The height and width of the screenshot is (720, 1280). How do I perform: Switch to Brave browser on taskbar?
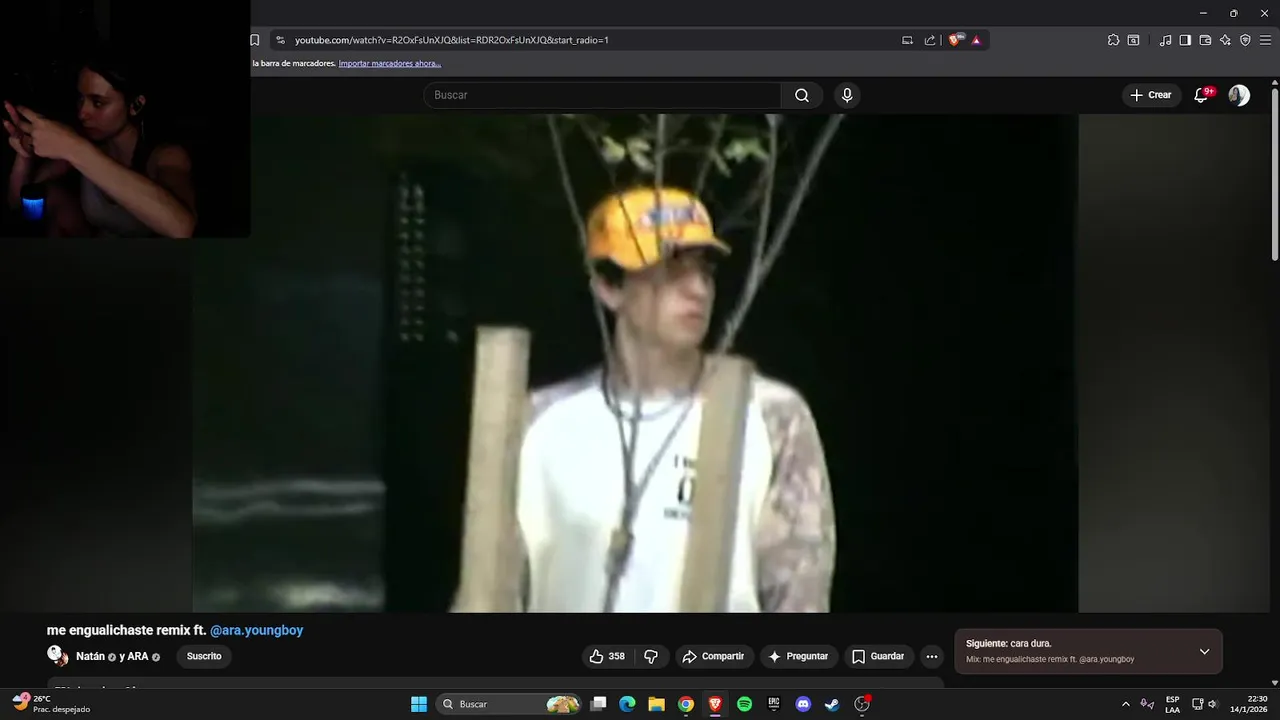click(x=715, y=704)
